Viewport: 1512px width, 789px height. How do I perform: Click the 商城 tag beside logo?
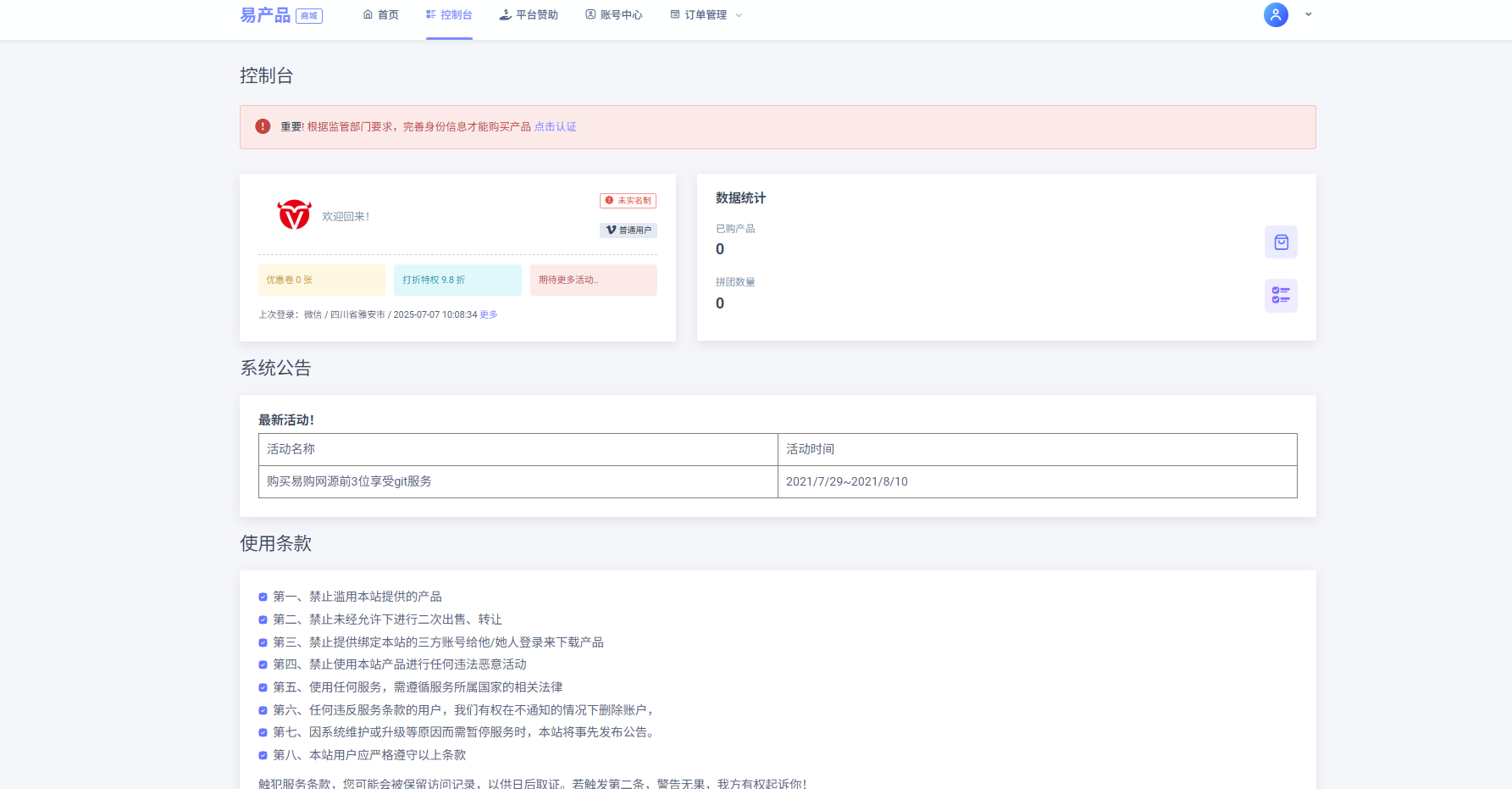[309, 16]
